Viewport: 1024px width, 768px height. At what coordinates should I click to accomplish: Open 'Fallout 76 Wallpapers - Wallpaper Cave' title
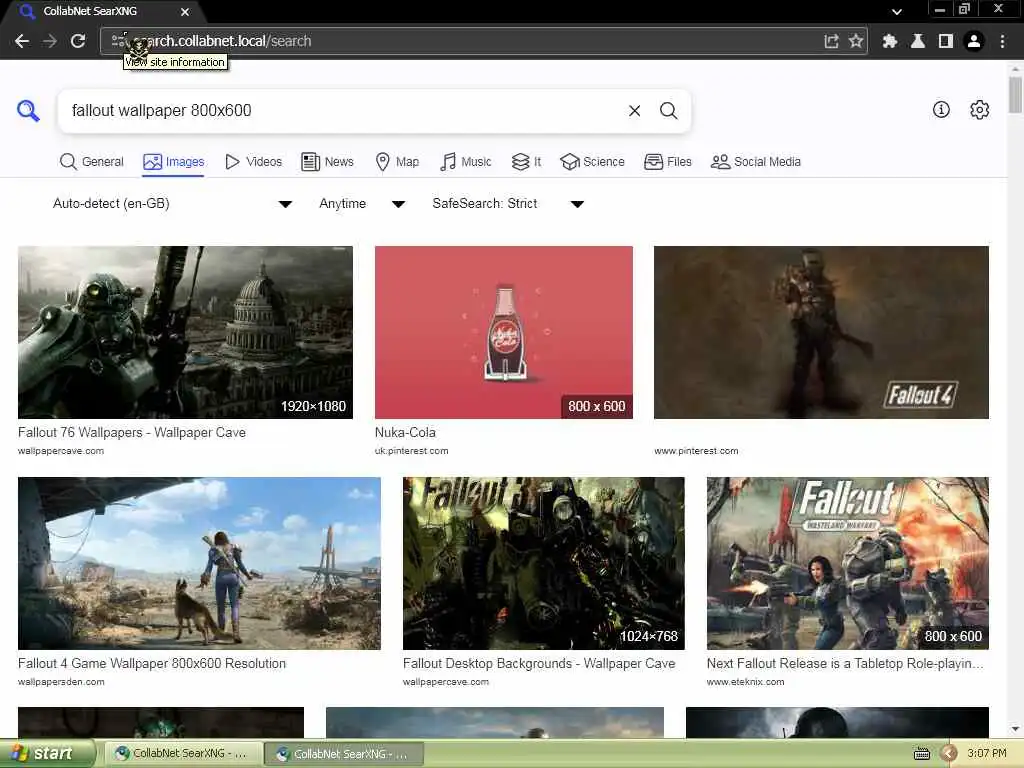point(132,432)
